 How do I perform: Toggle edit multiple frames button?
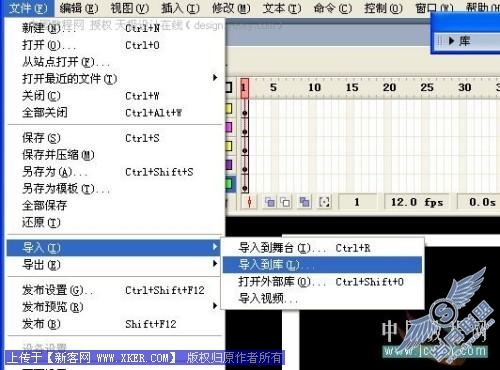pyautogui.click(x=304, y=202)
